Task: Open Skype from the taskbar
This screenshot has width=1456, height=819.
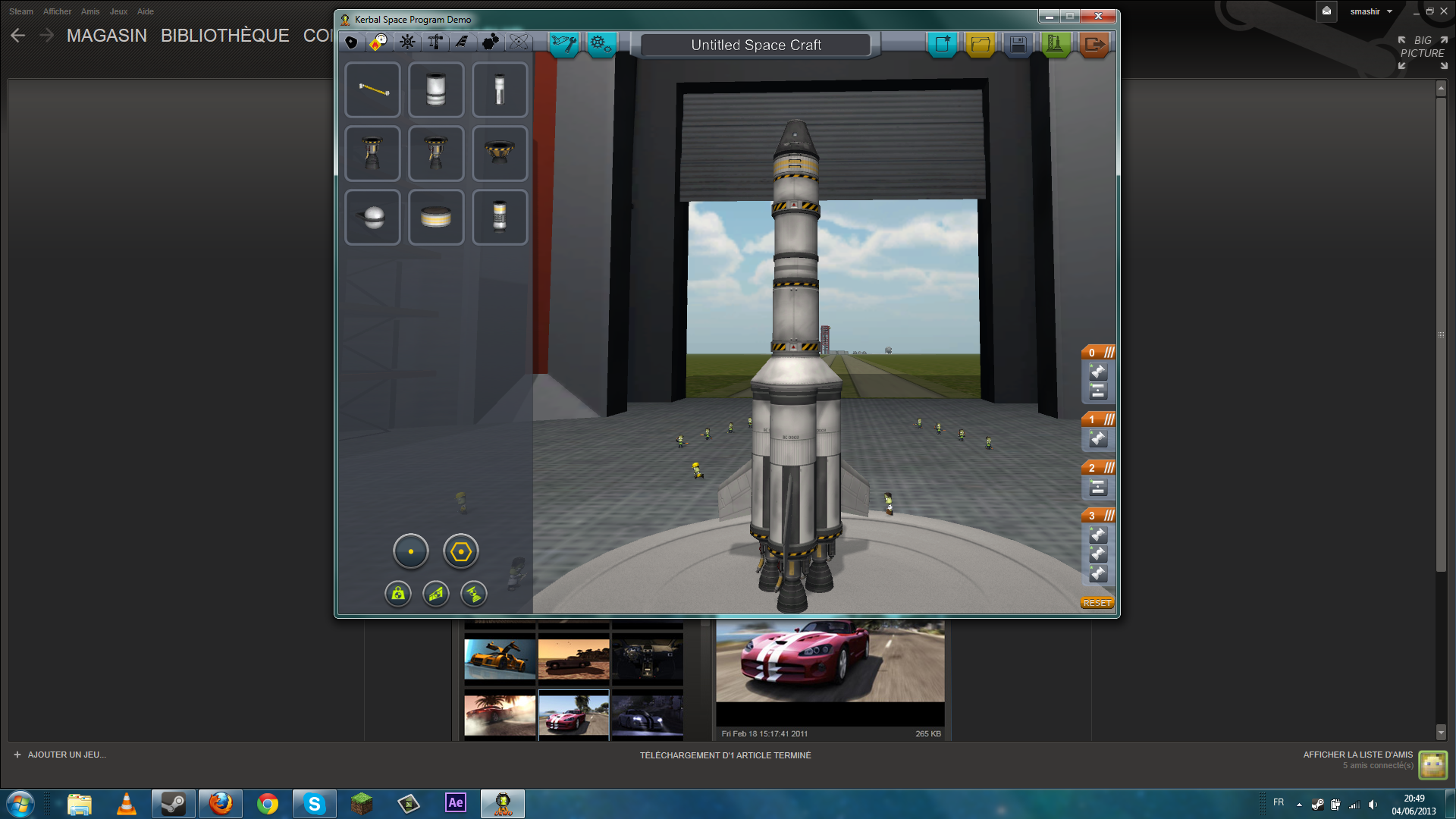Action: tap(315, 804)
